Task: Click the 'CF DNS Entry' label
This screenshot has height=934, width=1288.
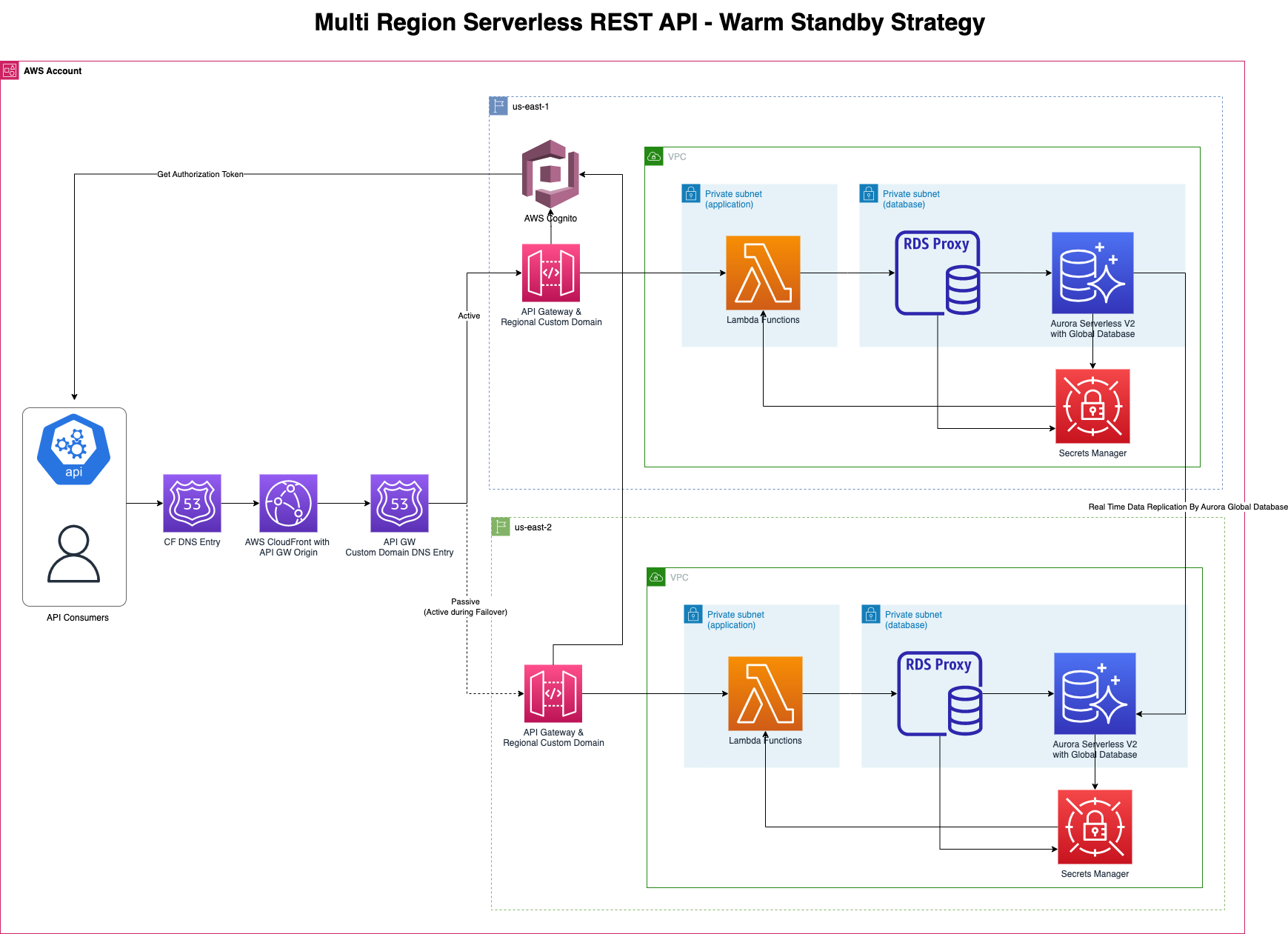Action: (192, 542)
